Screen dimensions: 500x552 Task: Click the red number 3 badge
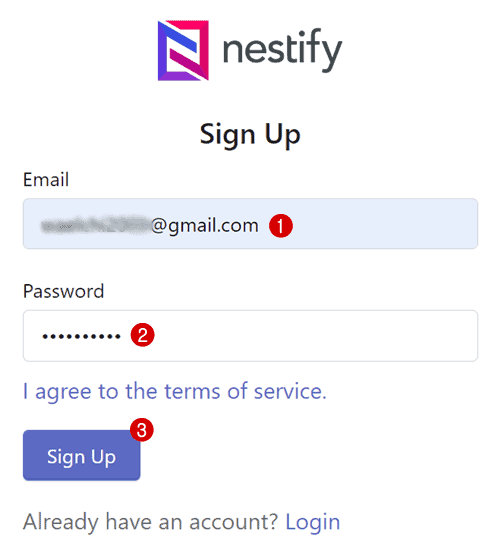[x=142, y=430]
